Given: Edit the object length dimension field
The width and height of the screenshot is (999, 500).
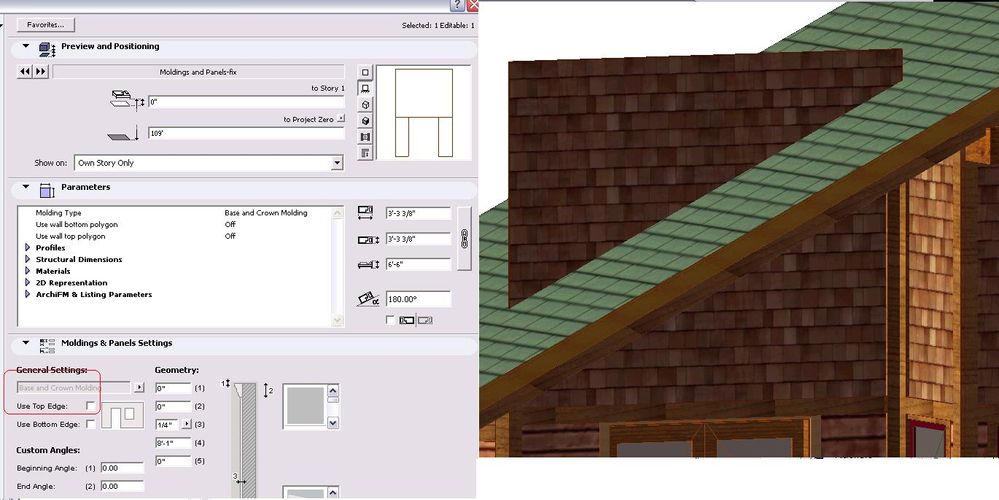Looking at the screenshot, I should [418, 213].
